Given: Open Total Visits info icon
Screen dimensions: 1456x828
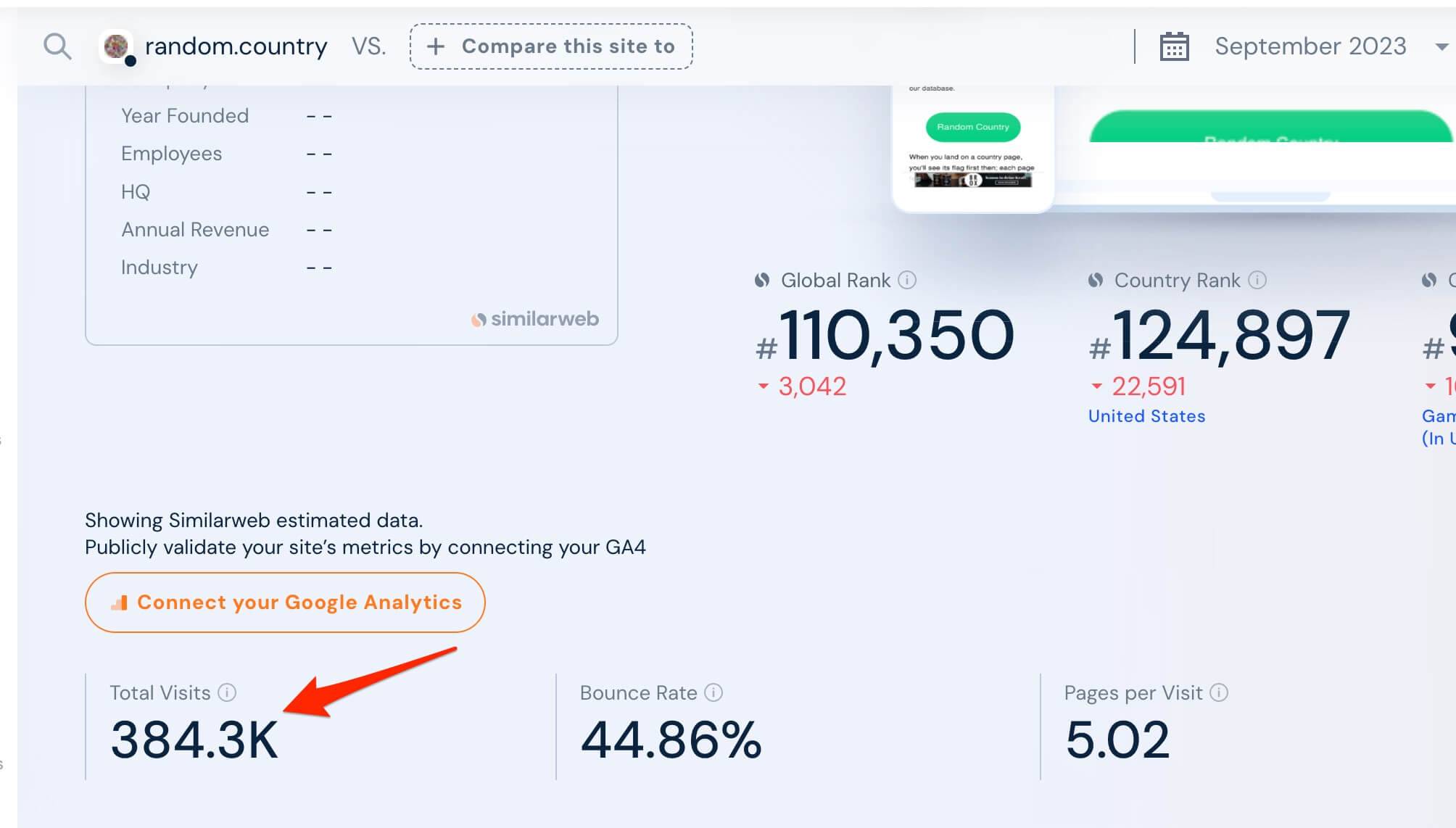Looking at the screenshot, I should coord(227,692).
